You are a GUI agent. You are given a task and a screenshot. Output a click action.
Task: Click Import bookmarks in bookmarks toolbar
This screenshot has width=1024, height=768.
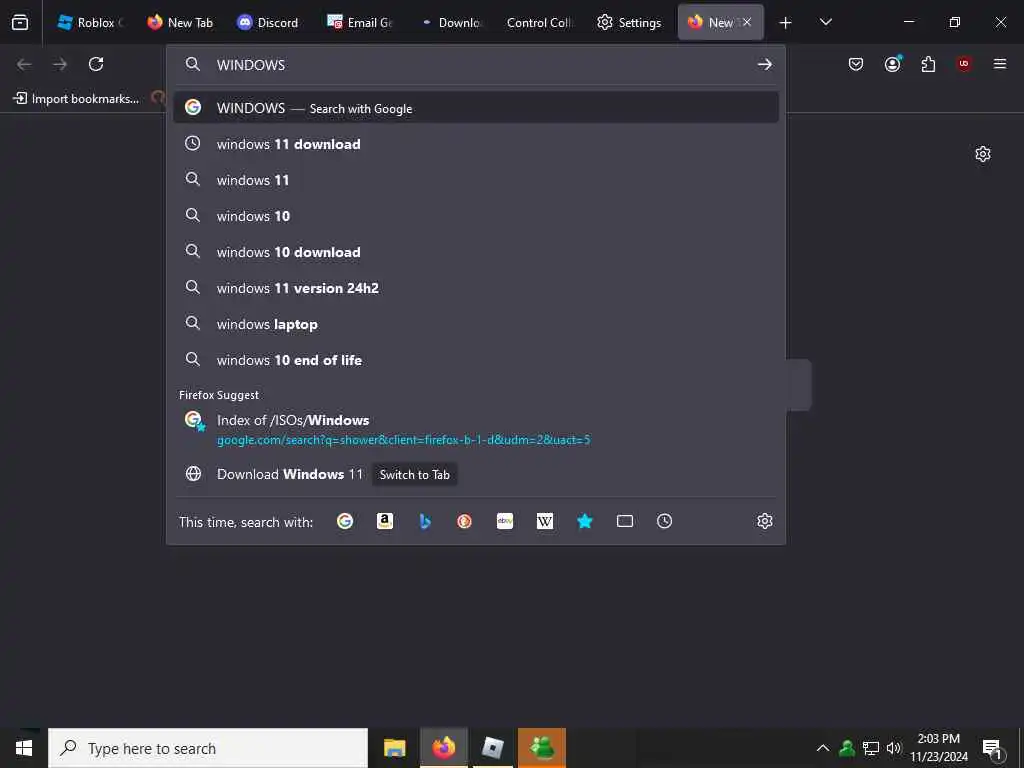76,99
